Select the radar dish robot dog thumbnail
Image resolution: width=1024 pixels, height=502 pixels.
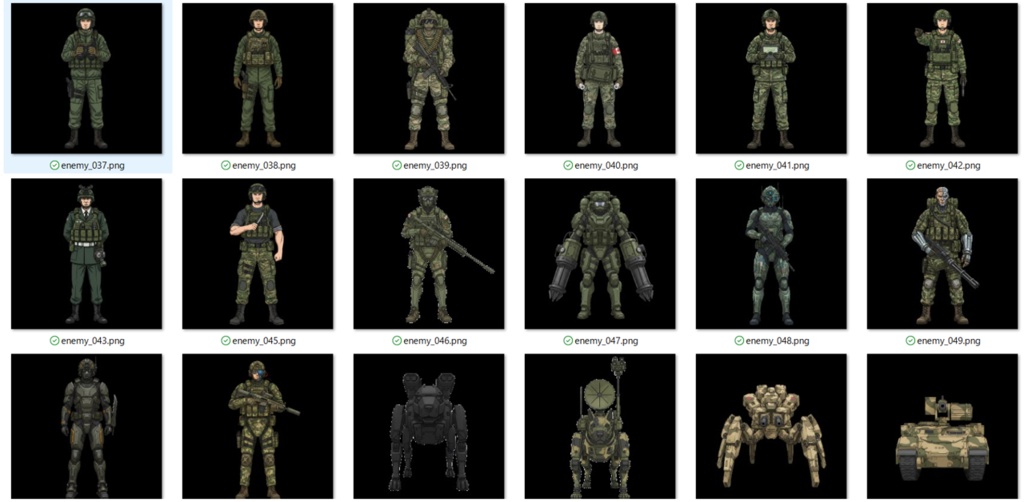(600, 427)
